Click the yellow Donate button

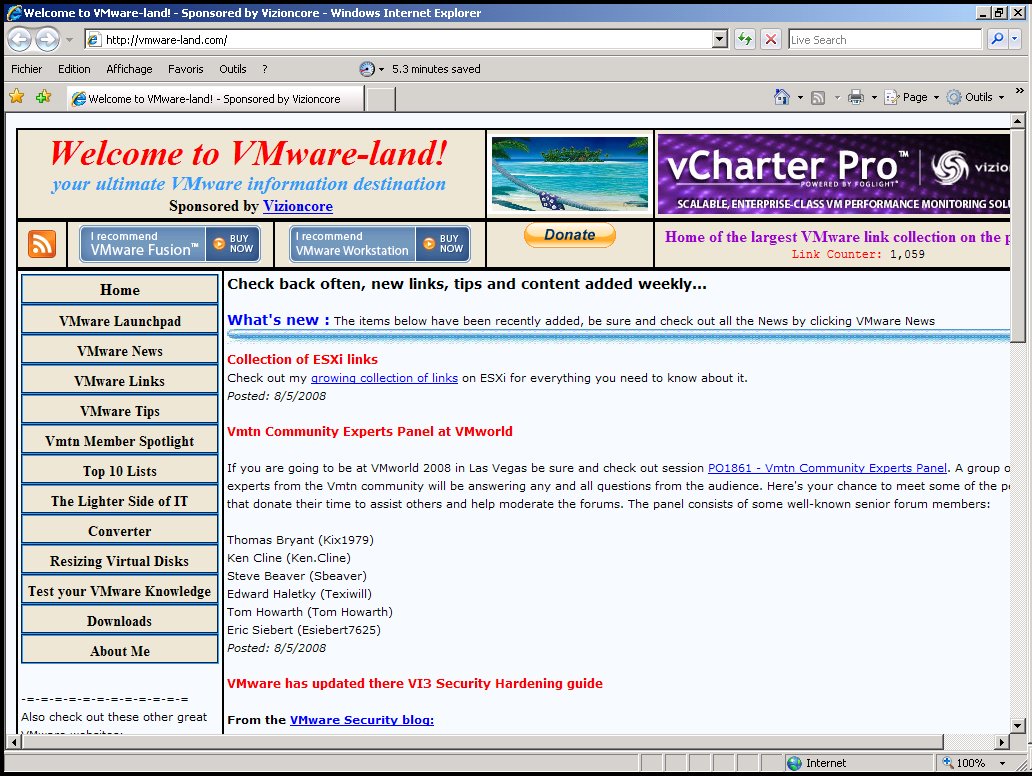569,235
